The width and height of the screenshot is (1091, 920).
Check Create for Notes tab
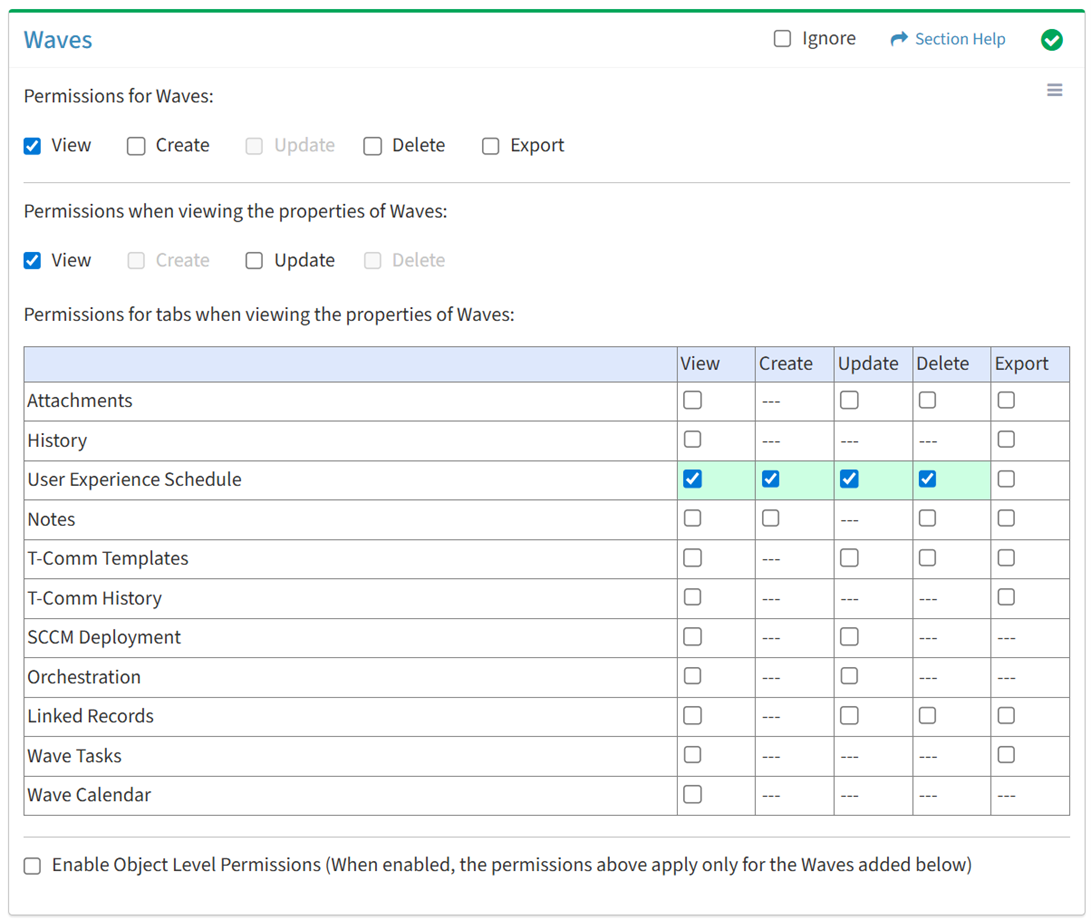pyautogui.click(x=770, y=519)
